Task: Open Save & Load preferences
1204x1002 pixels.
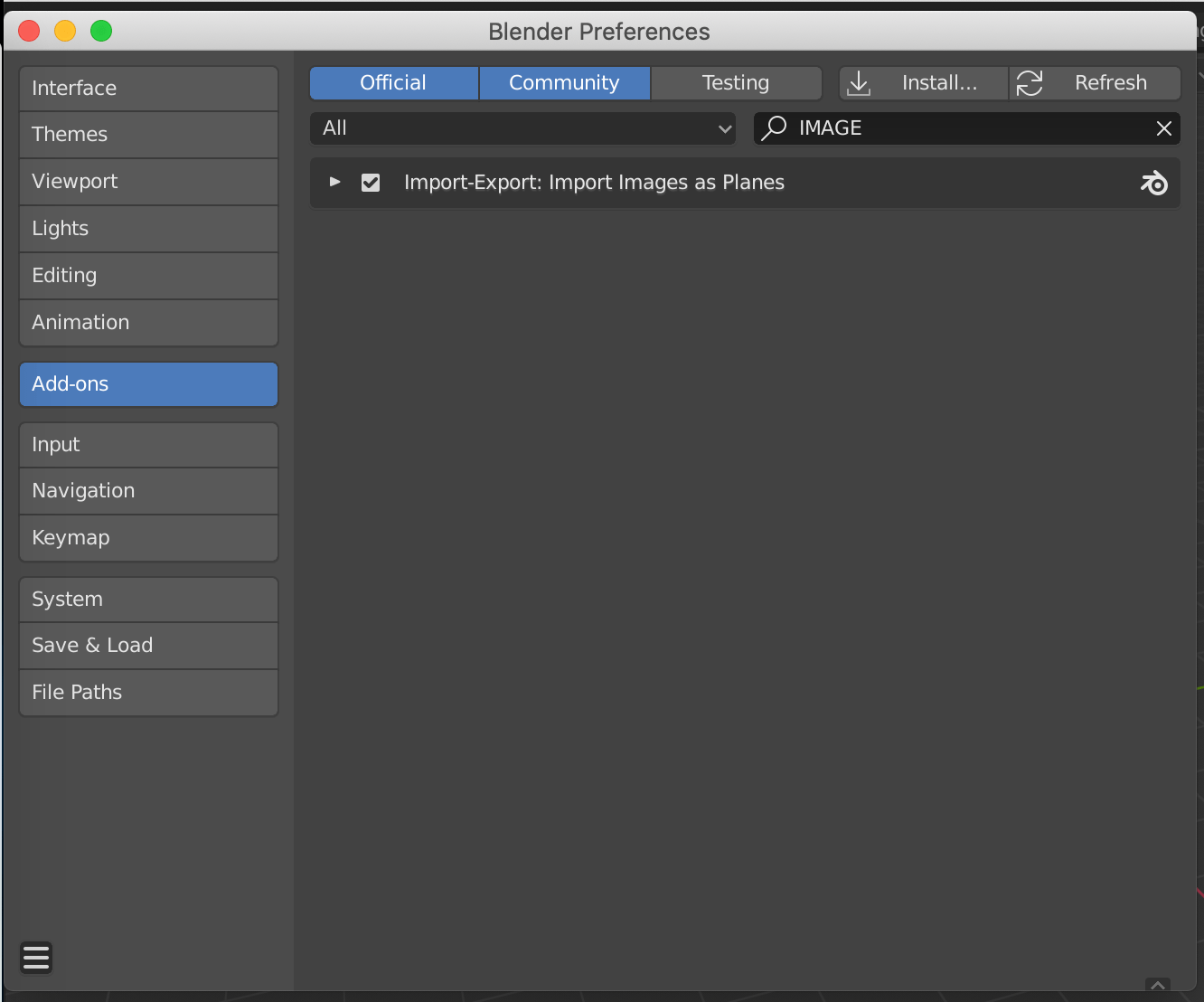Action: [x=148, y=646]
